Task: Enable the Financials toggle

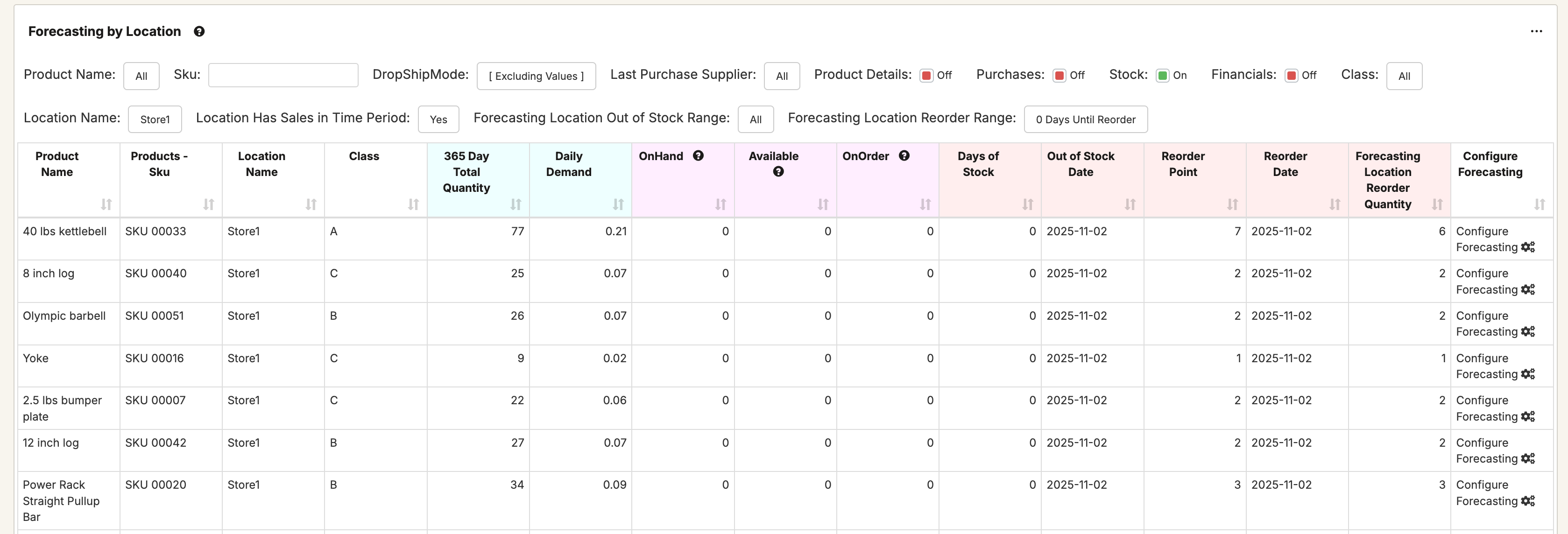Action: 1291,76
